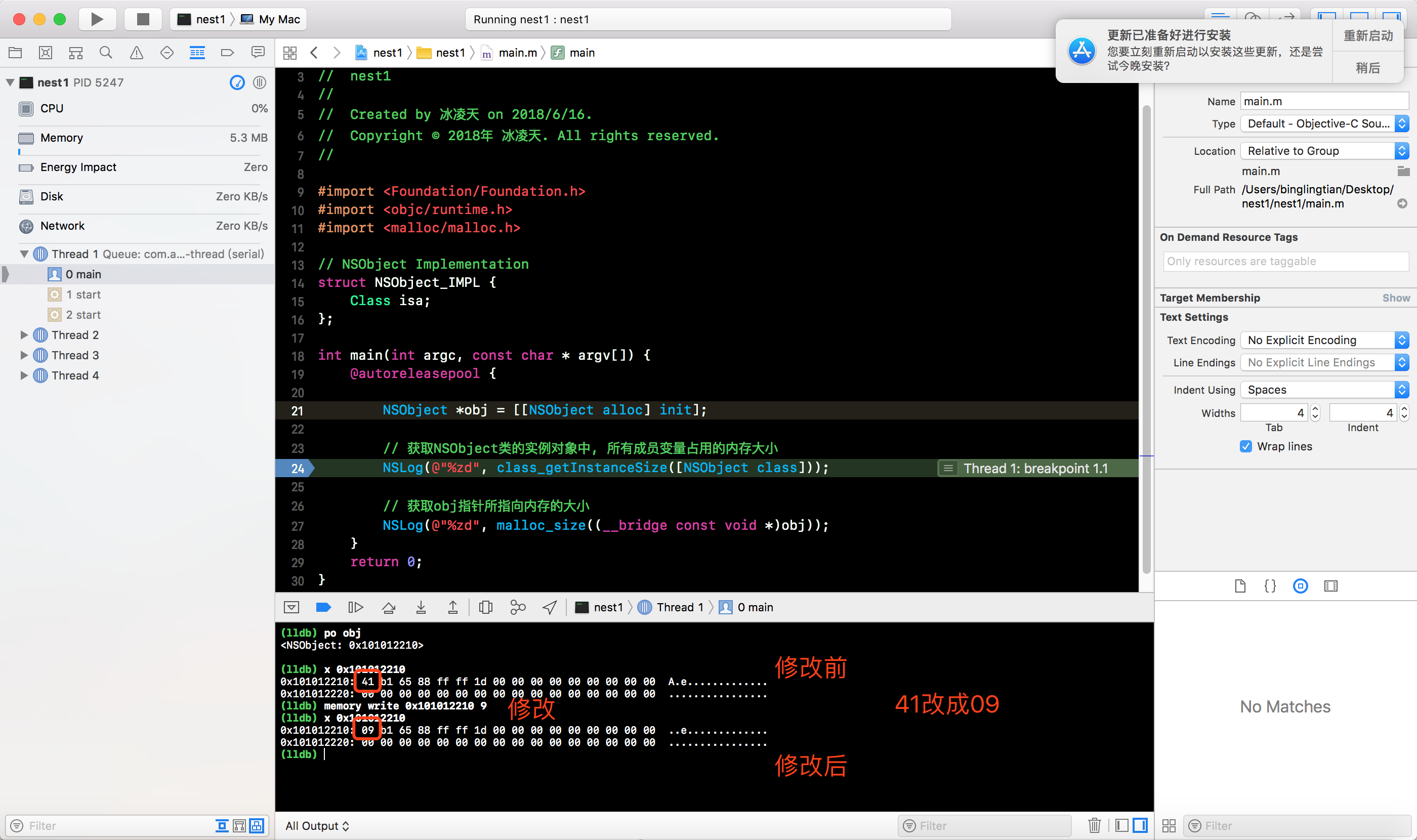
Task: Toggle the Wrap lines checkbox
Action: [1245, 447]
